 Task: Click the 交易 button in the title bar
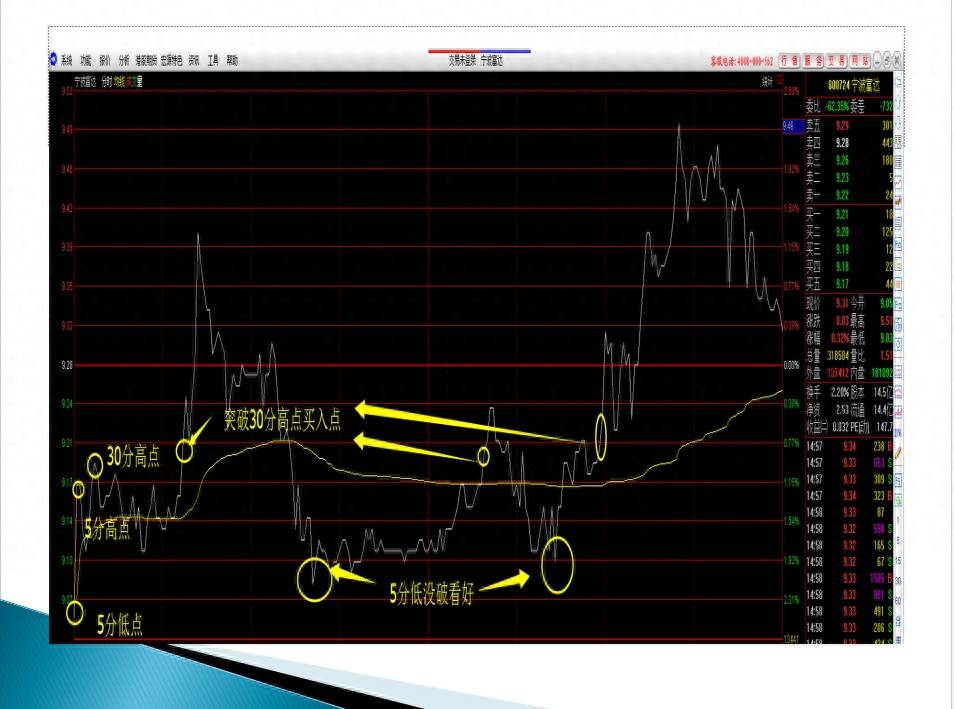836,60
